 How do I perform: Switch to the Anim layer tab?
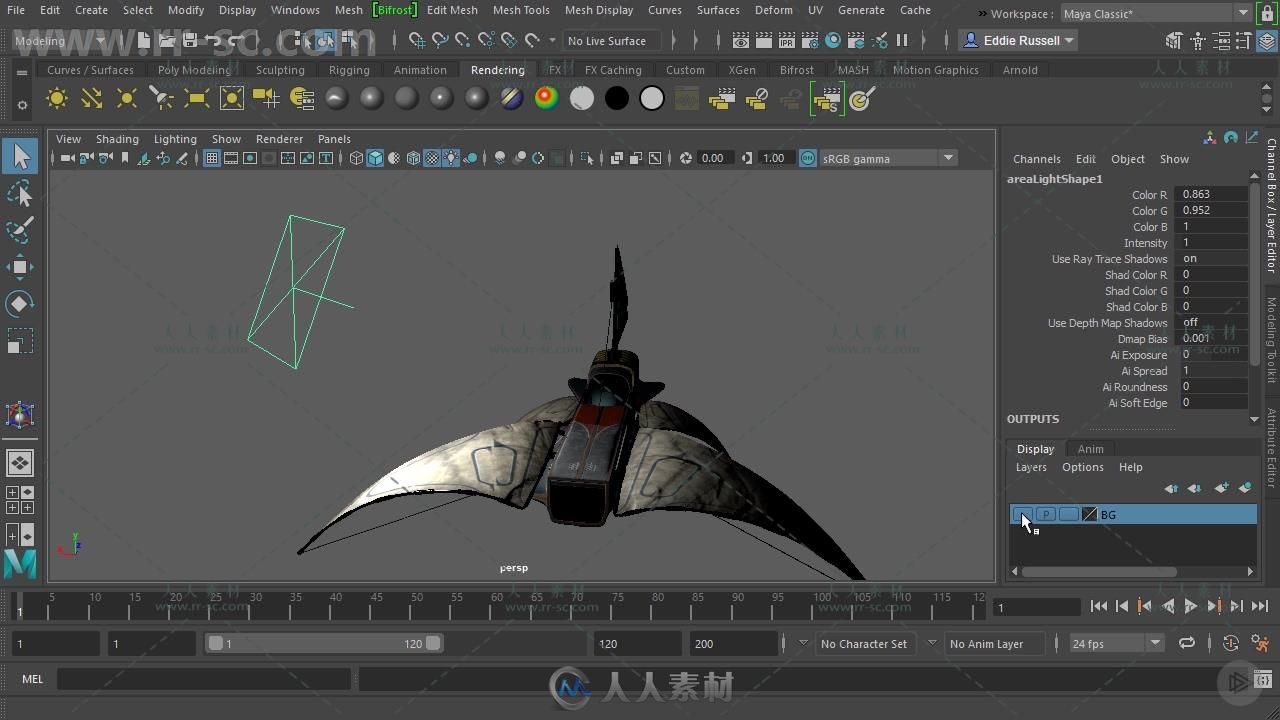coord(1090,449)
